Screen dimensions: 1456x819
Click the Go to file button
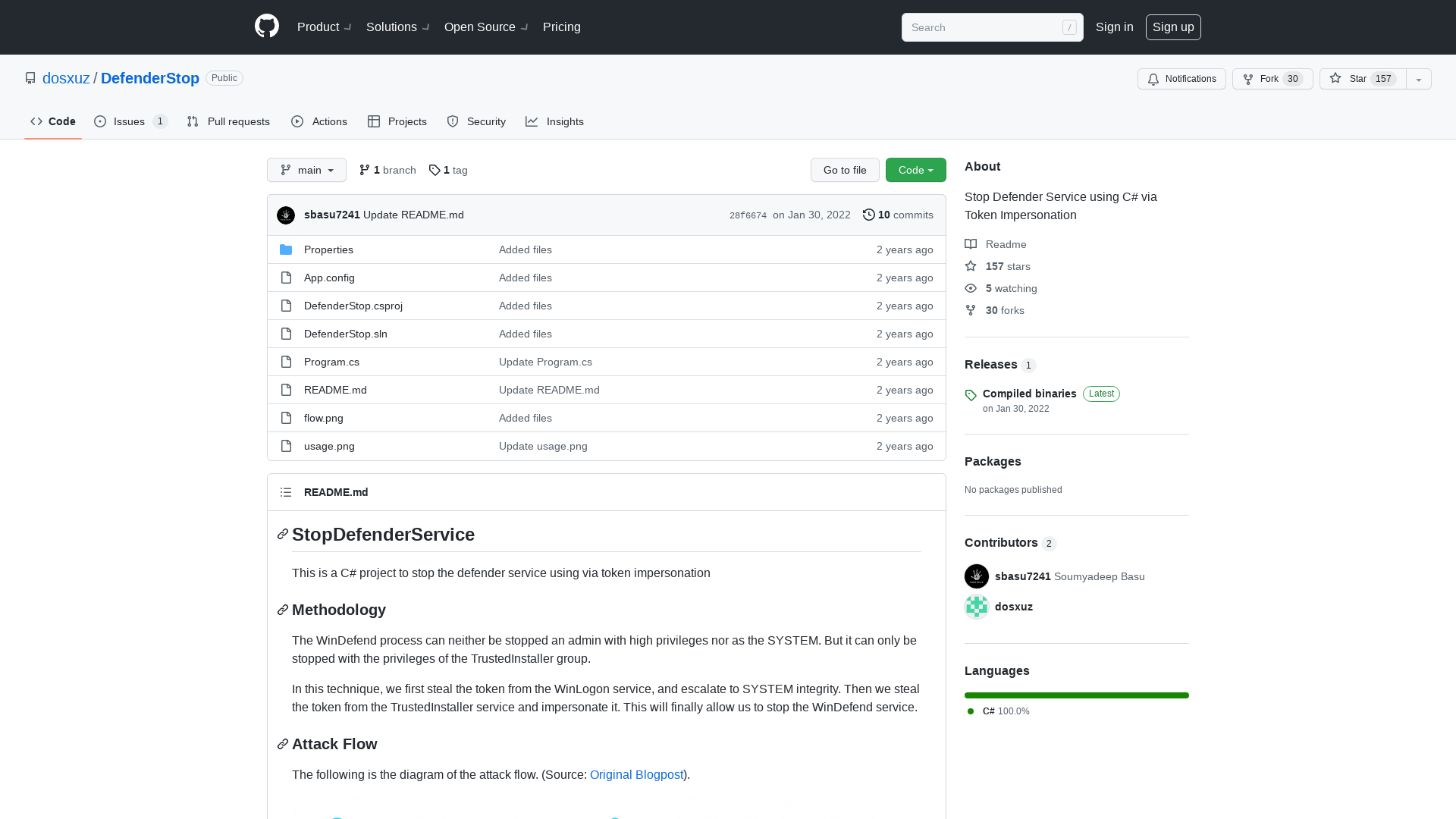point(845,170)
